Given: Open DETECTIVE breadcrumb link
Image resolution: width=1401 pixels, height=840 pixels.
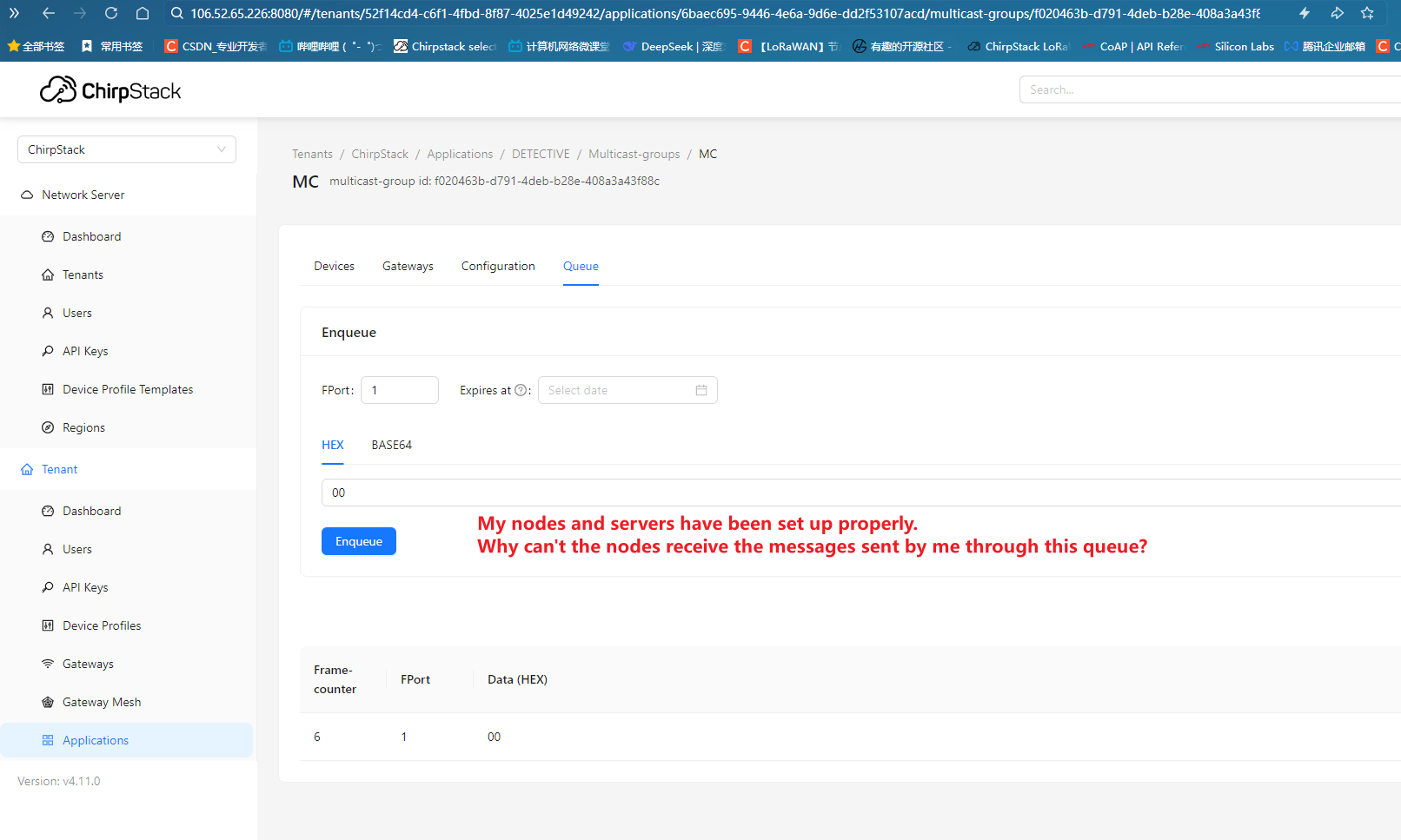Looking at the screenshot, I should pyautogui.click(x=541, y=154).
